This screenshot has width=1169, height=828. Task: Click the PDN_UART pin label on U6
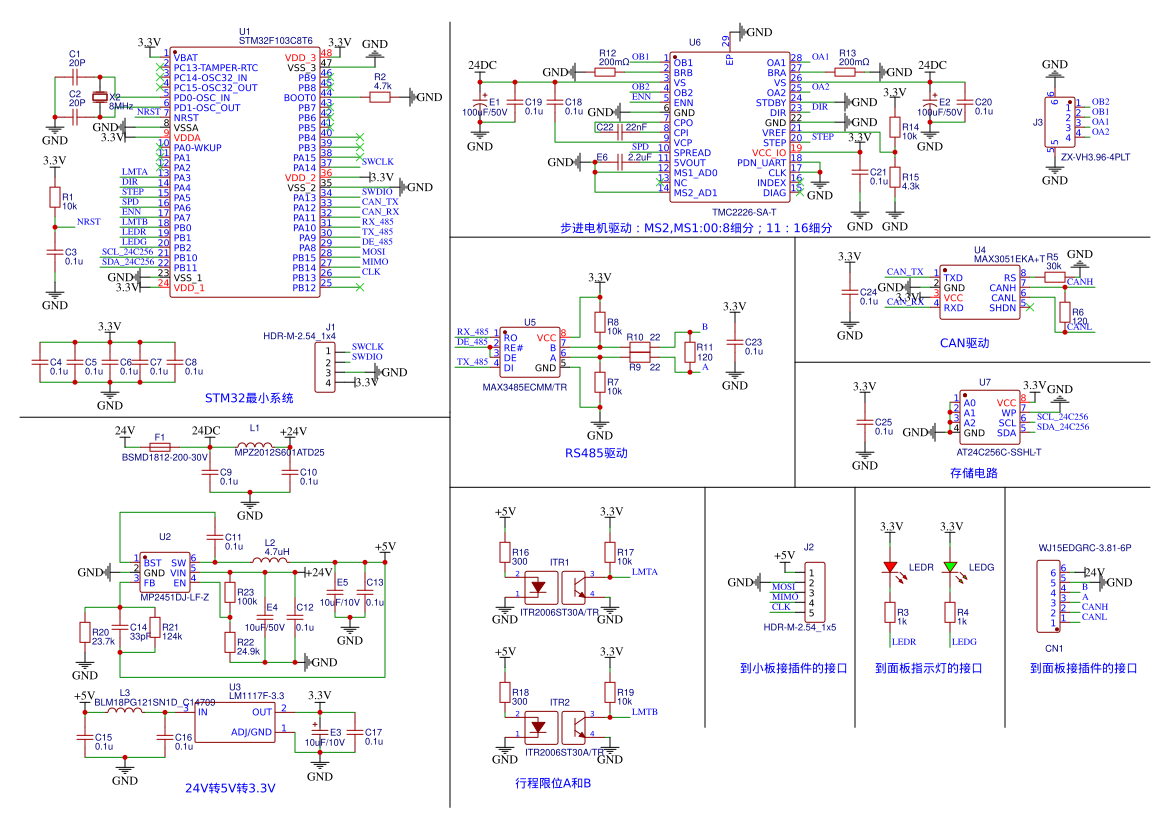pos(761,163)
